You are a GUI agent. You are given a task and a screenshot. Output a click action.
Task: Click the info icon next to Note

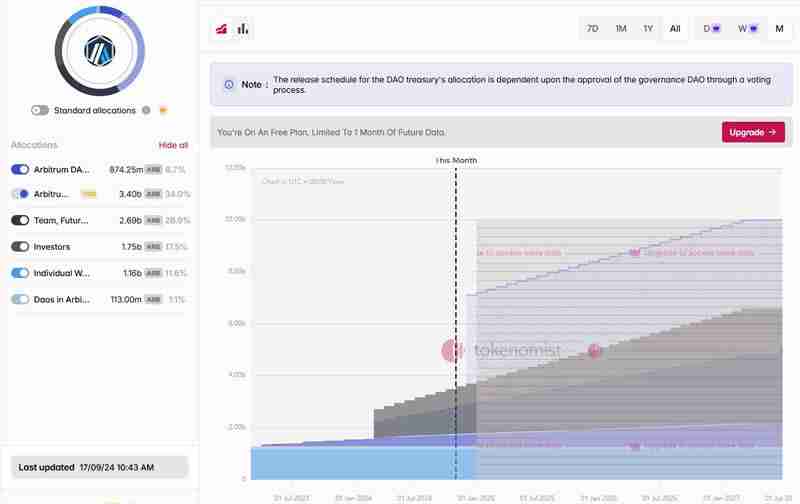229,85
